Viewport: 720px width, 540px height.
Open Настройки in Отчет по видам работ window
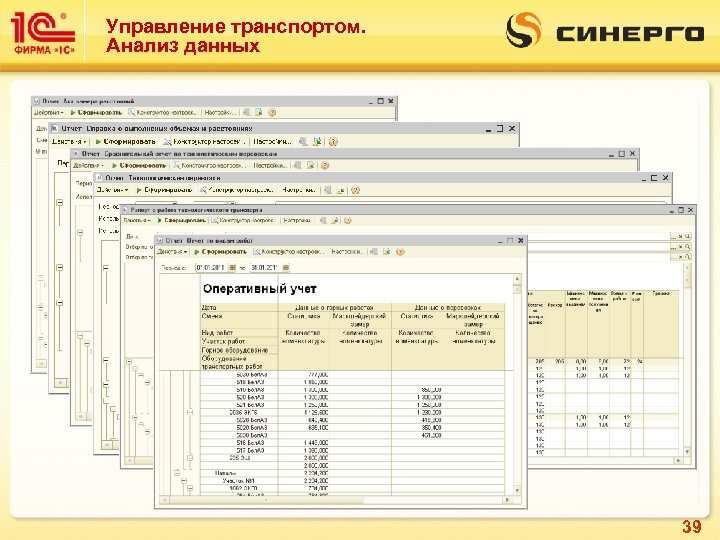pyautogui.click(x=347, y=252)
